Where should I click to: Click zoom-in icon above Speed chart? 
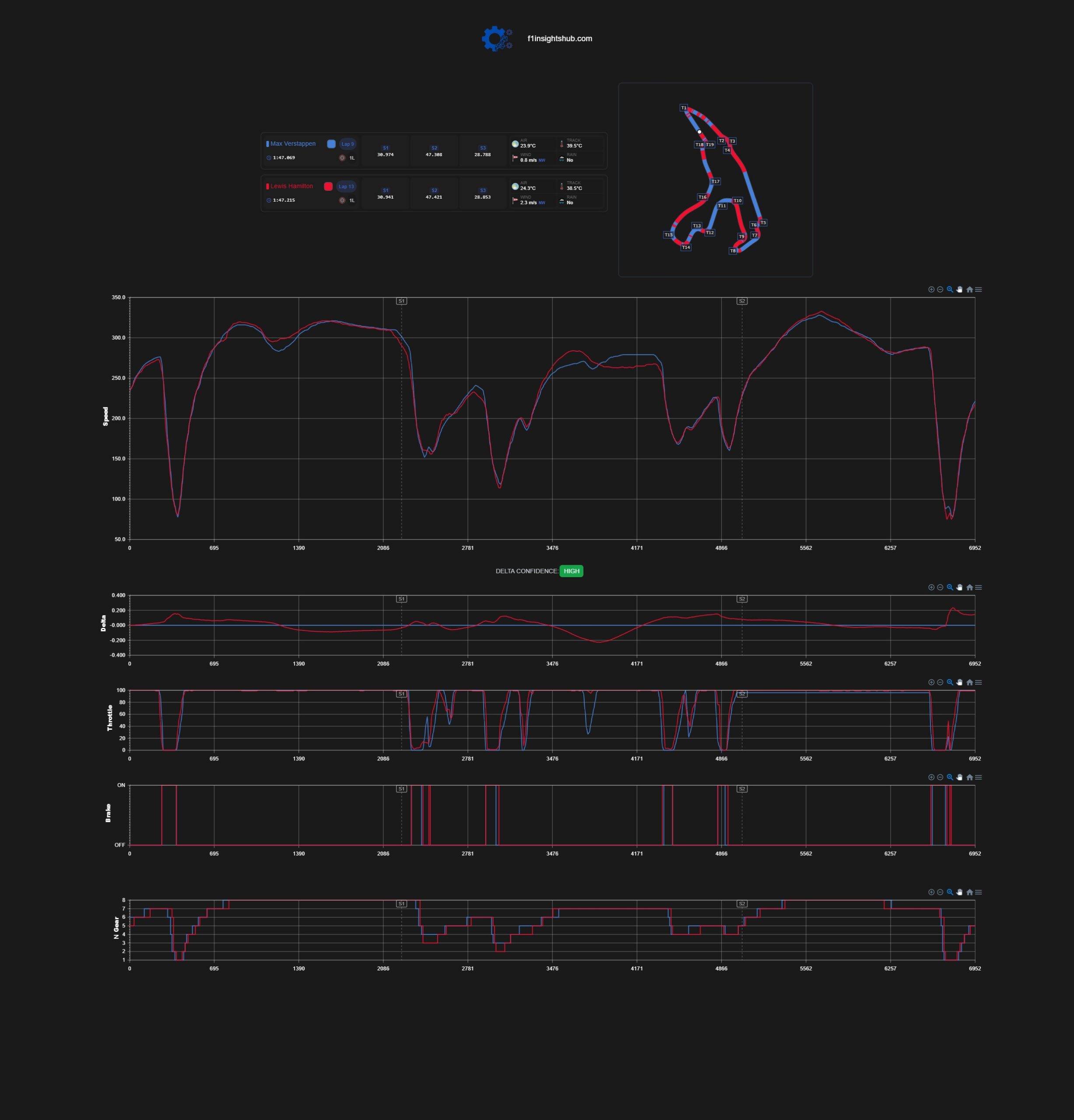click(x=931, y=290)
